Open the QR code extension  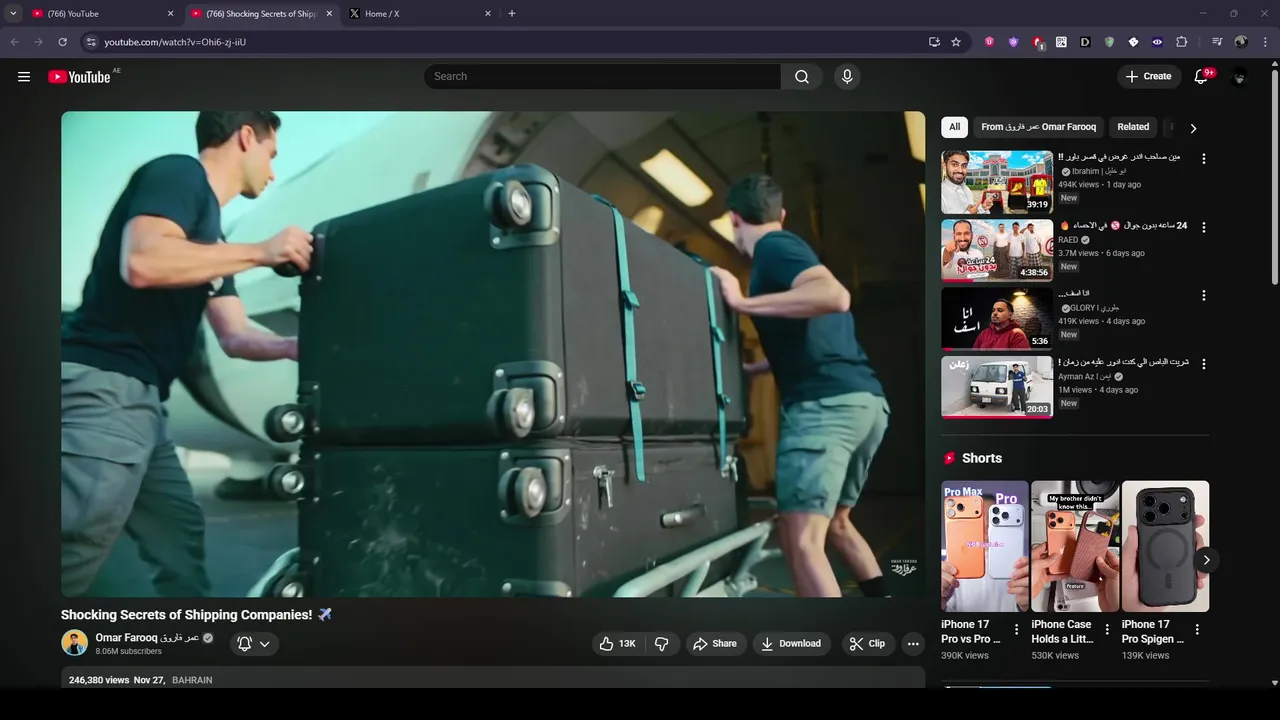coord(1061,42)
